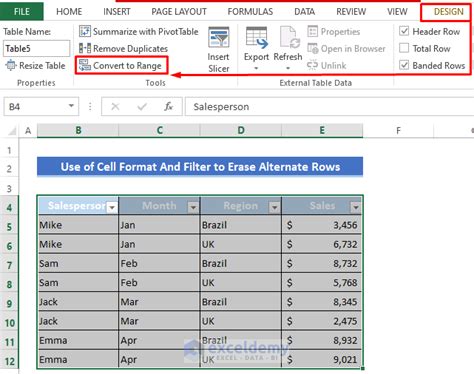Toggle the Header Row checkbox
This screenshot has height=374, width=474.
(x=404, y=31)
